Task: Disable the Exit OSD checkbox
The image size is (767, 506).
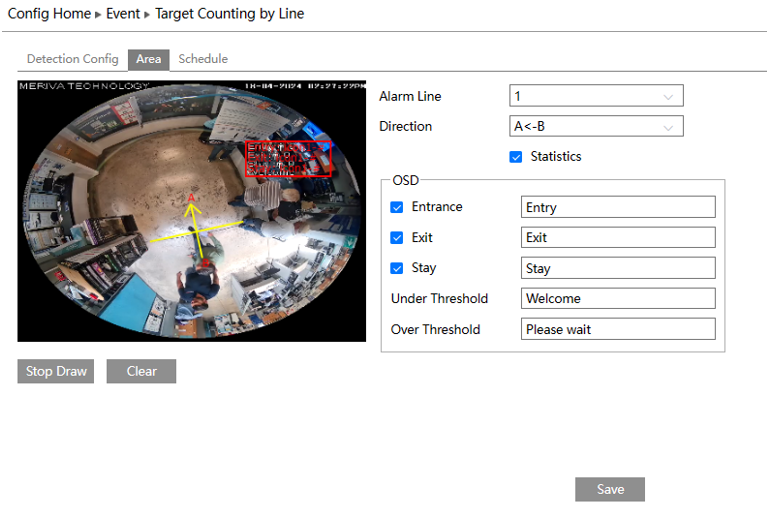Action: click(397, 238)
